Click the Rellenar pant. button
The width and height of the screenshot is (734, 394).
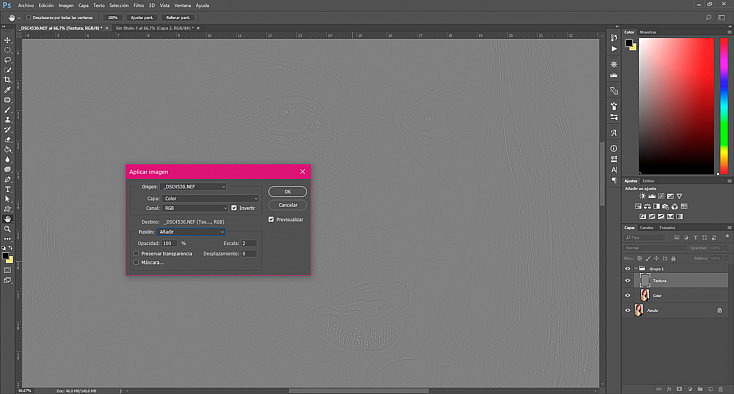[178, 18]
